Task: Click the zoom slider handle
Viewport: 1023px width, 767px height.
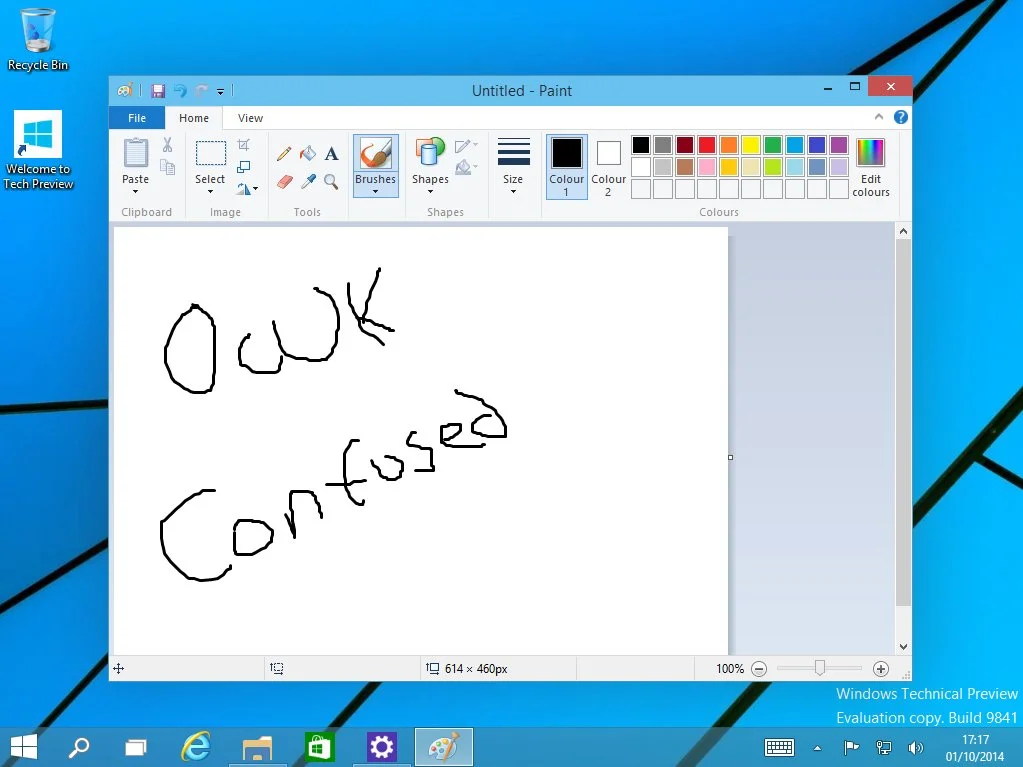Action: 819,668
